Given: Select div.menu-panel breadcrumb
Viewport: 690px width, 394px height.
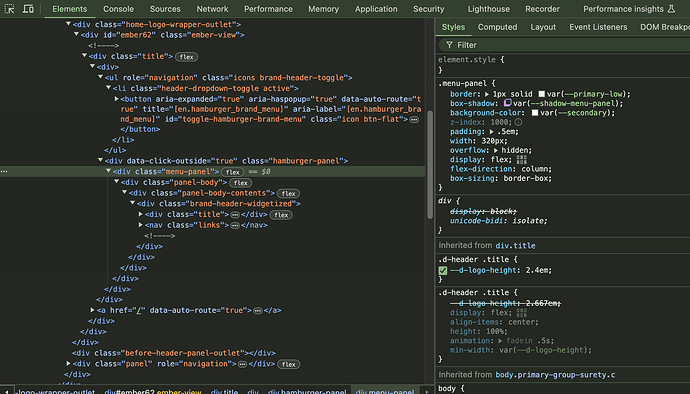Looking at the screenshot, I should [x=385, y=391].
